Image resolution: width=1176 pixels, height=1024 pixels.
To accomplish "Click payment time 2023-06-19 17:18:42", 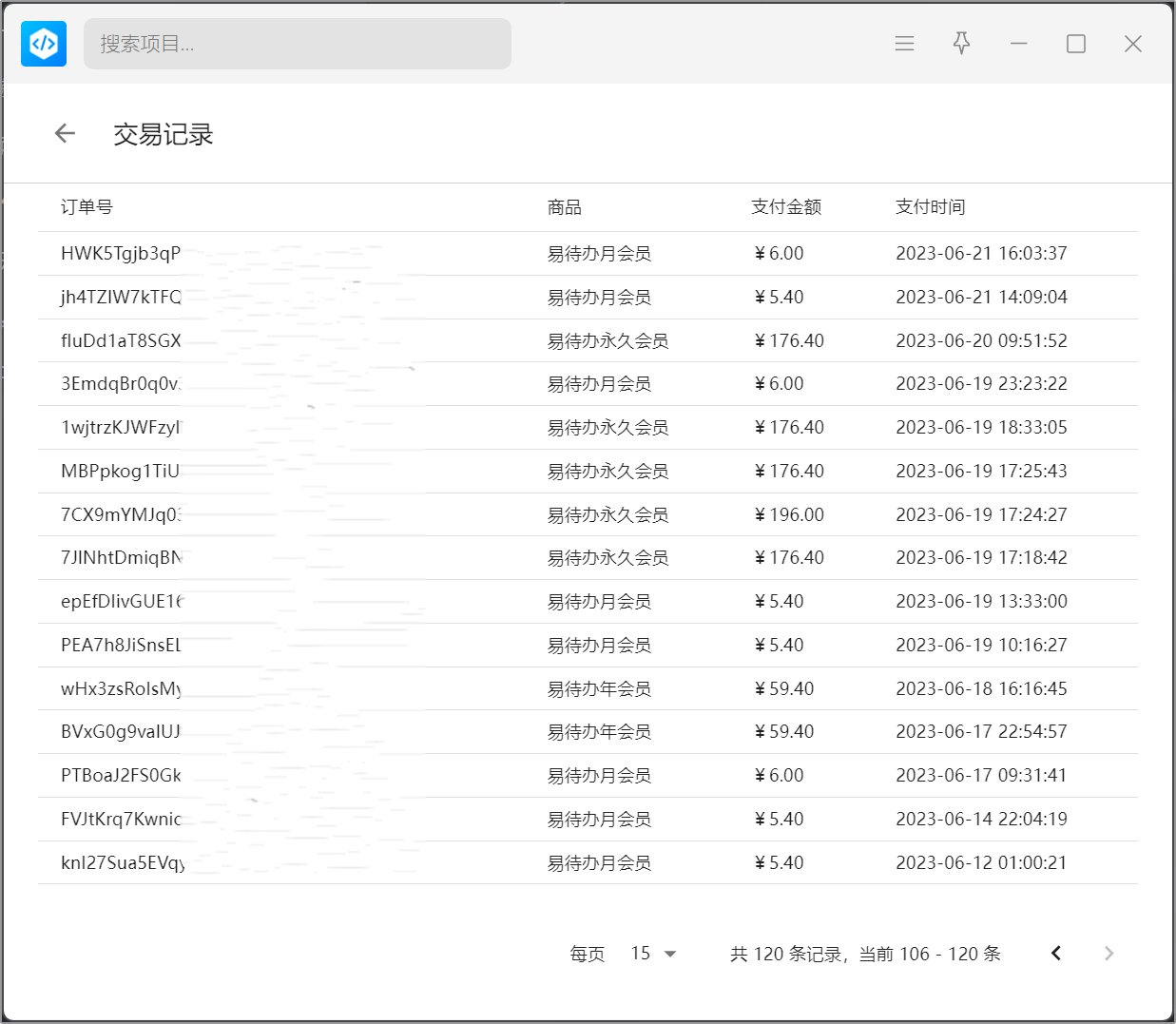I will pos(981,558).
